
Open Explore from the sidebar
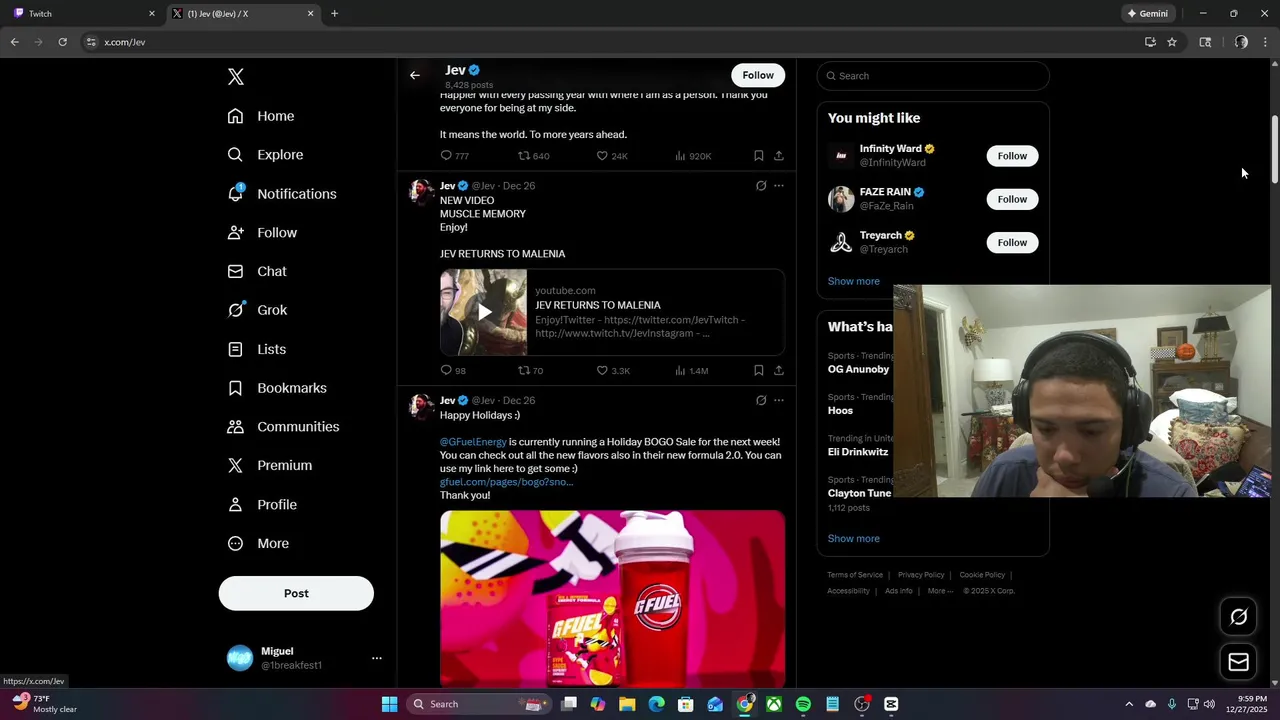[x=265, y=155]
